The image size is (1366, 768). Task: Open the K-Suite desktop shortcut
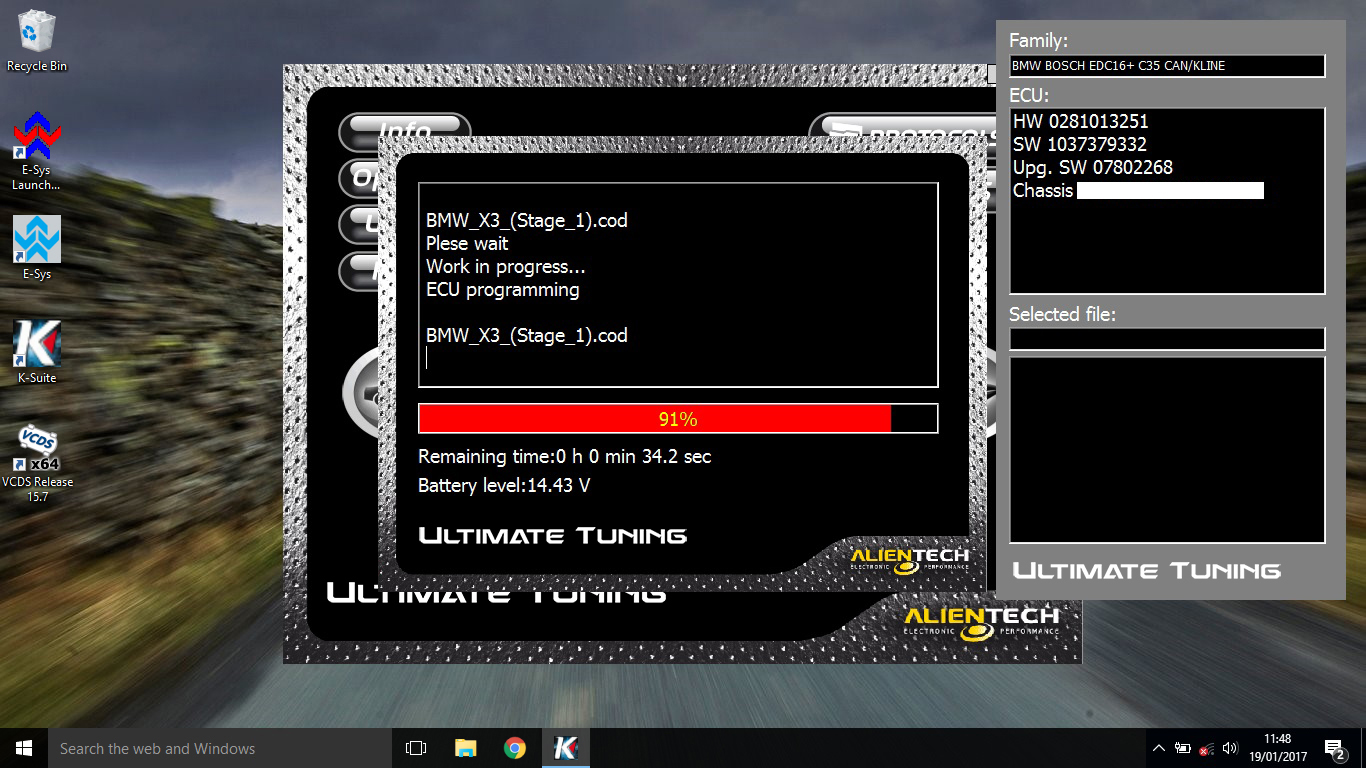[x=37, y=351]
